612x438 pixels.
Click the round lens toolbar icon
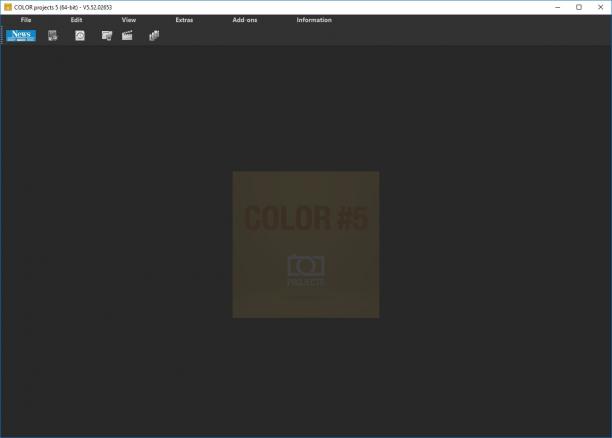80,36
